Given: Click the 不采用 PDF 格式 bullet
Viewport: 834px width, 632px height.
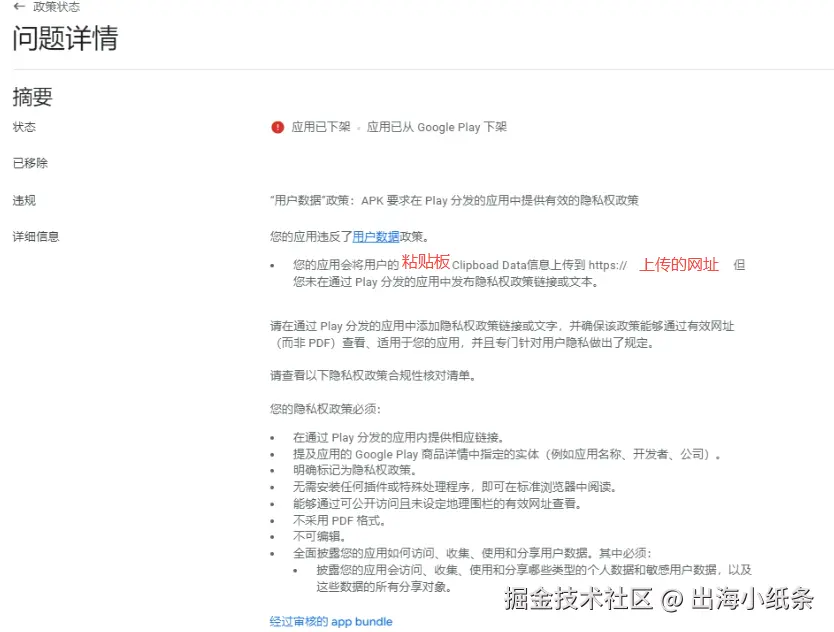Looking at the screenshot, I should (339, 520).
